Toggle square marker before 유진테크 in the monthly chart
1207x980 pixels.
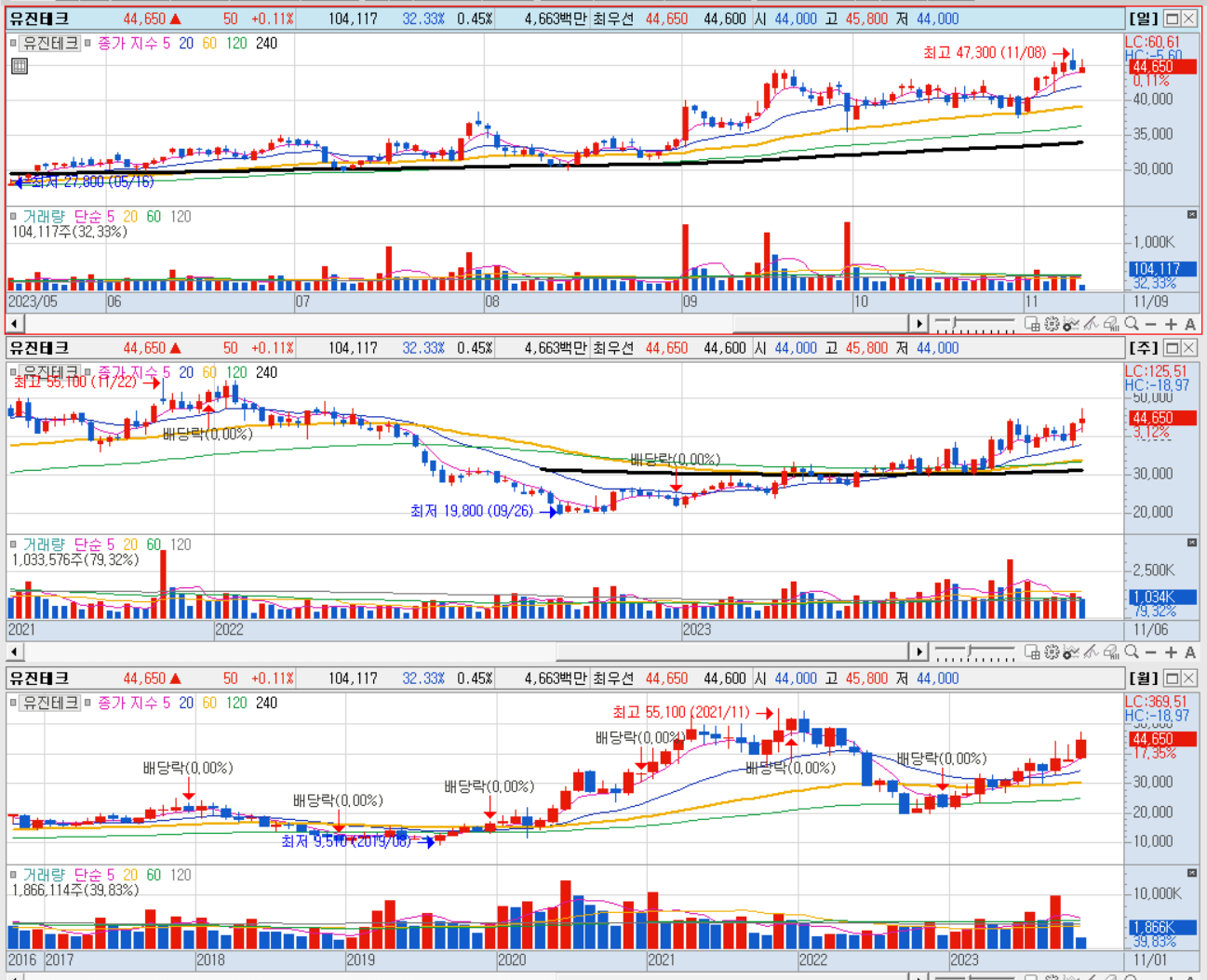13,703
